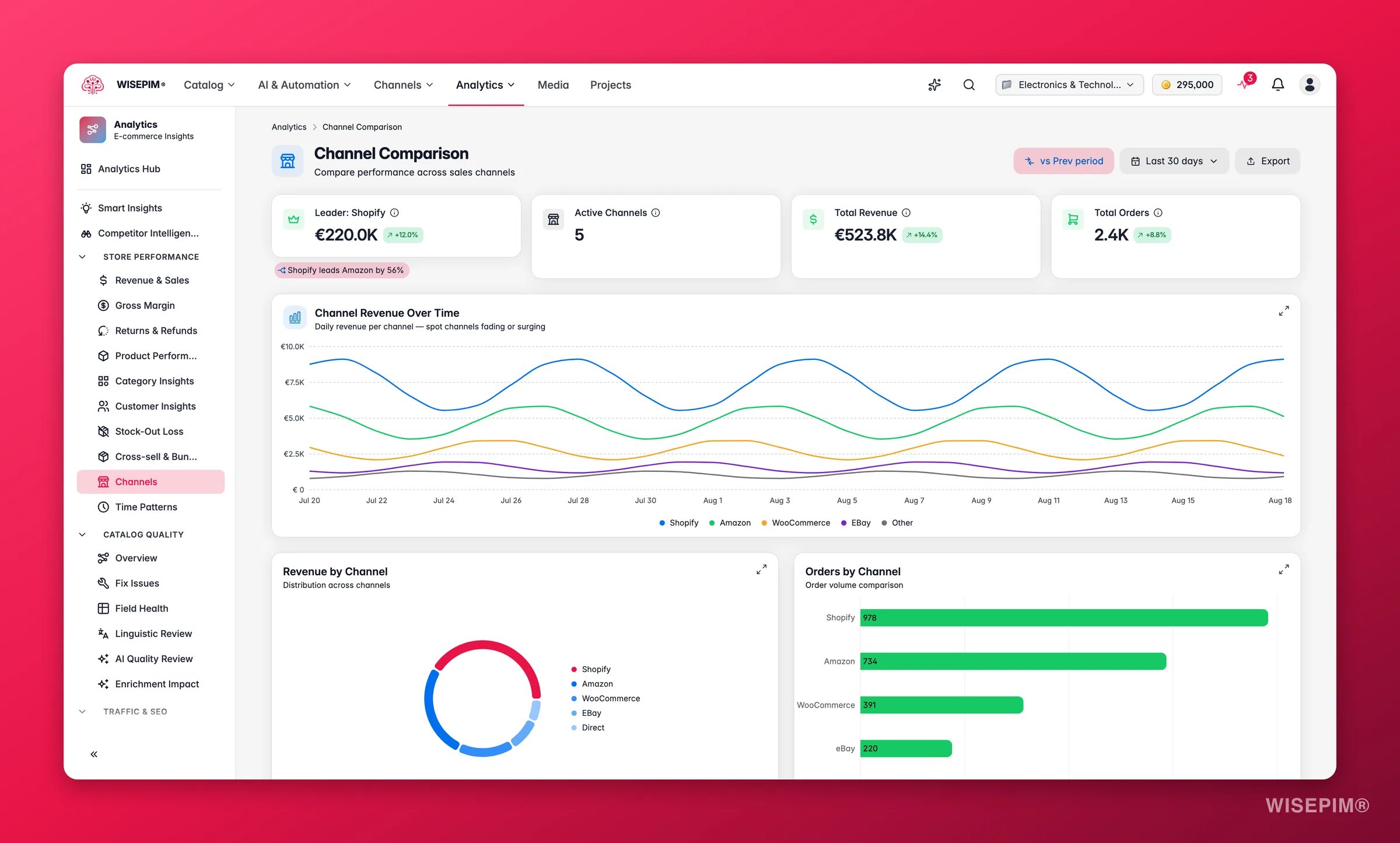This screenshot has height=843, width=1400.
Task: Click the WooCommerce 391 orders bar
Action: [942, 705]
